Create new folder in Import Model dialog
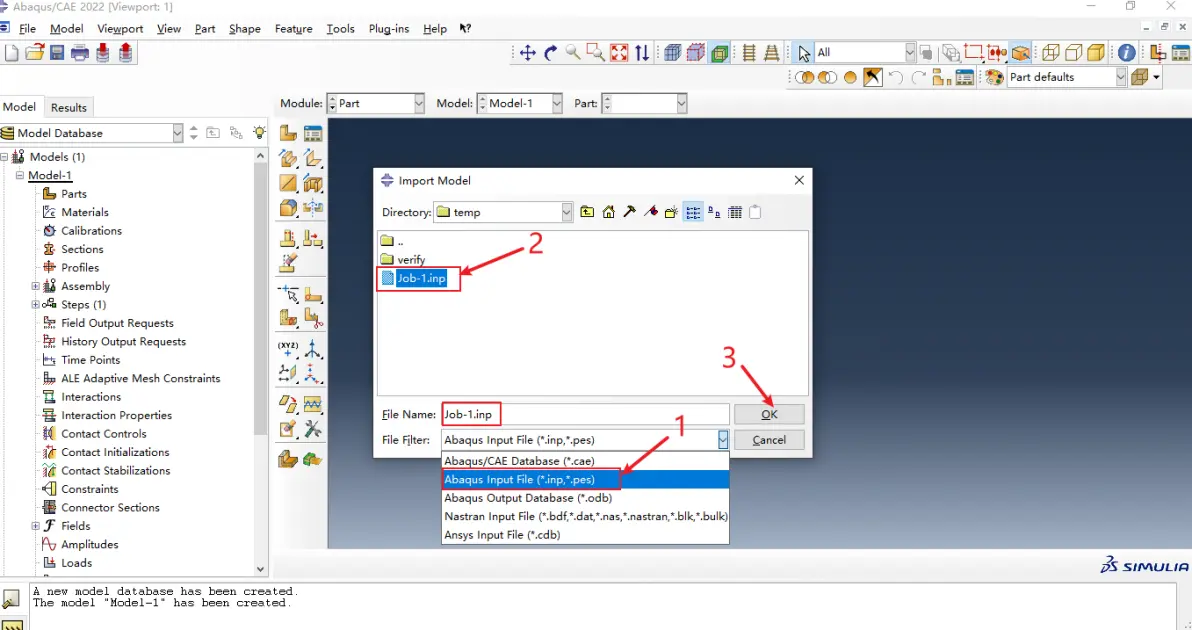The height and width of the screenshot is (630, 1192). 671,212
